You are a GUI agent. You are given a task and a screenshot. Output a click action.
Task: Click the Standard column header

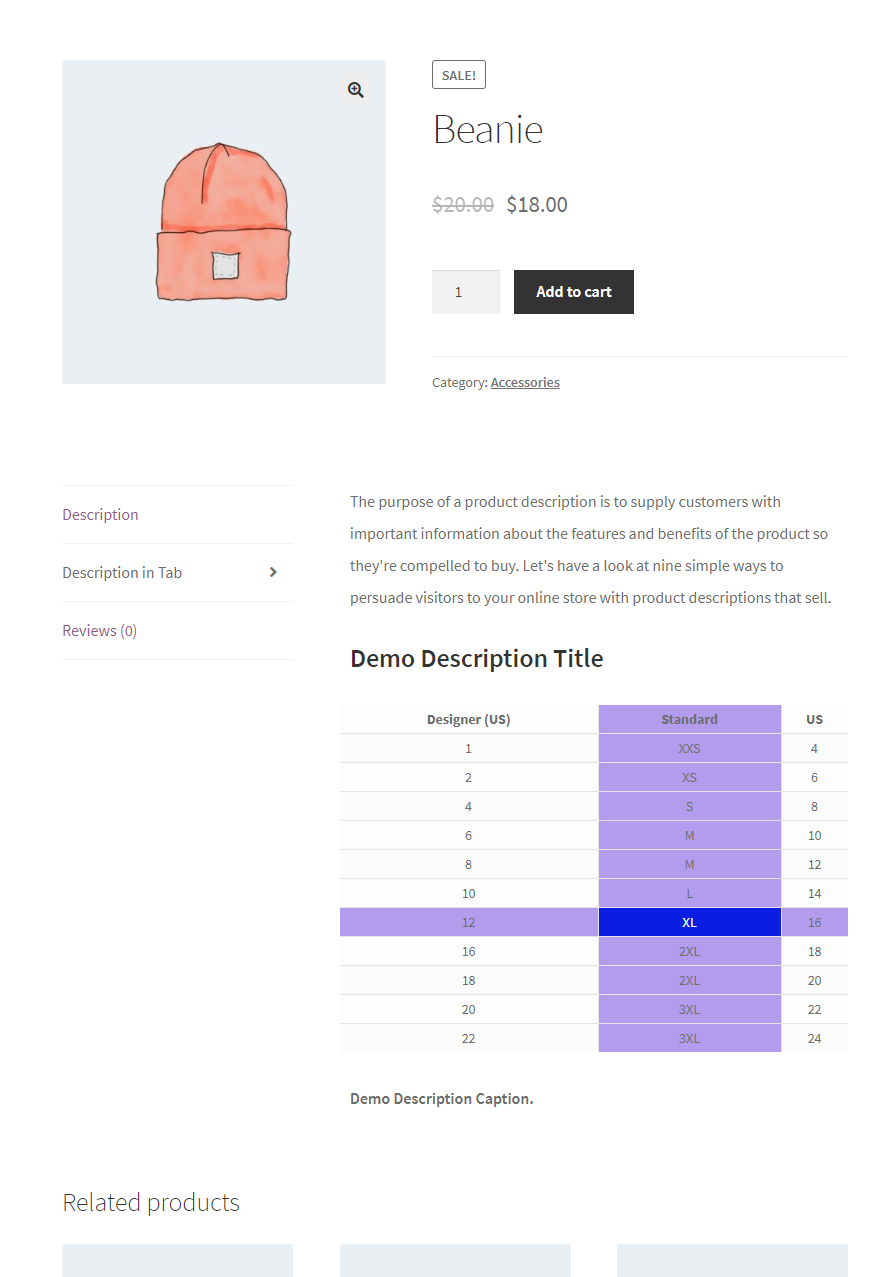click(689, 719)
